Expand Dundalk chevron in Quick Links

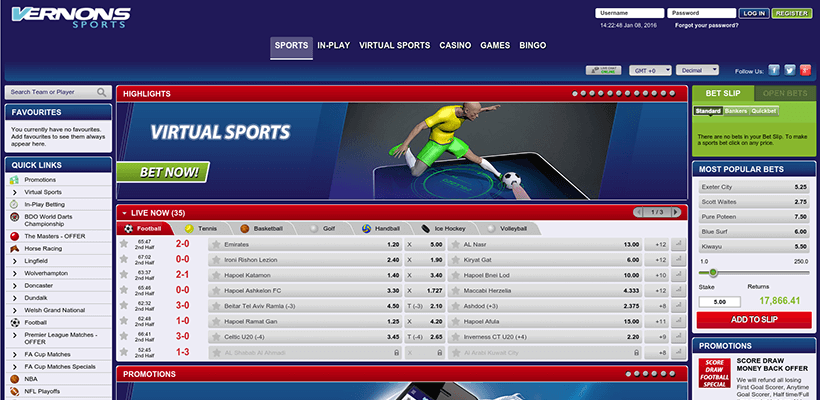(x=15, y=298)
